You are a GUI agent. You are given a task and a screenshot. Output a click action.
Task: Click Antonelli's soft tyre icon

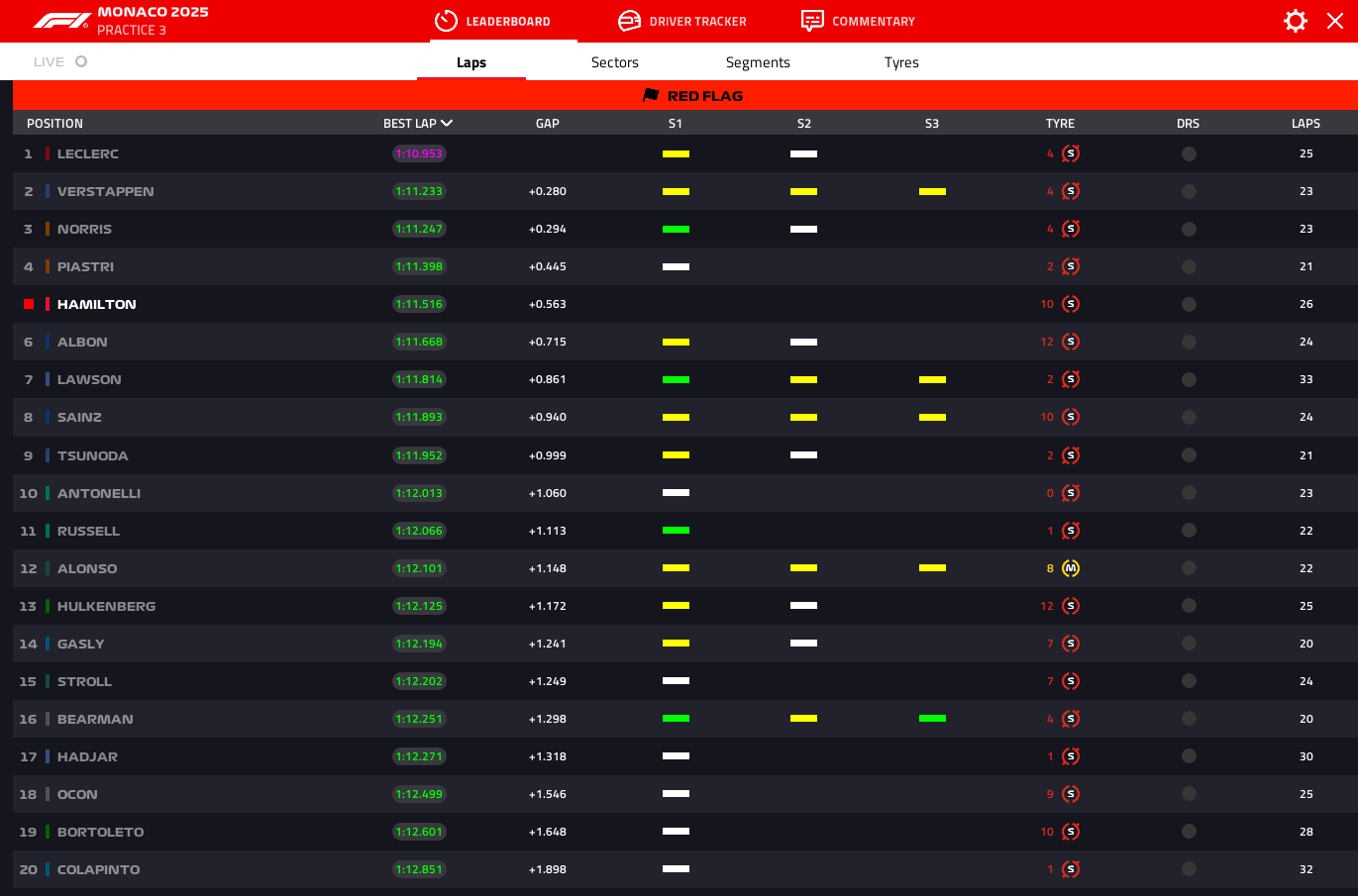pyautogui.click(x=1071, y=493)
